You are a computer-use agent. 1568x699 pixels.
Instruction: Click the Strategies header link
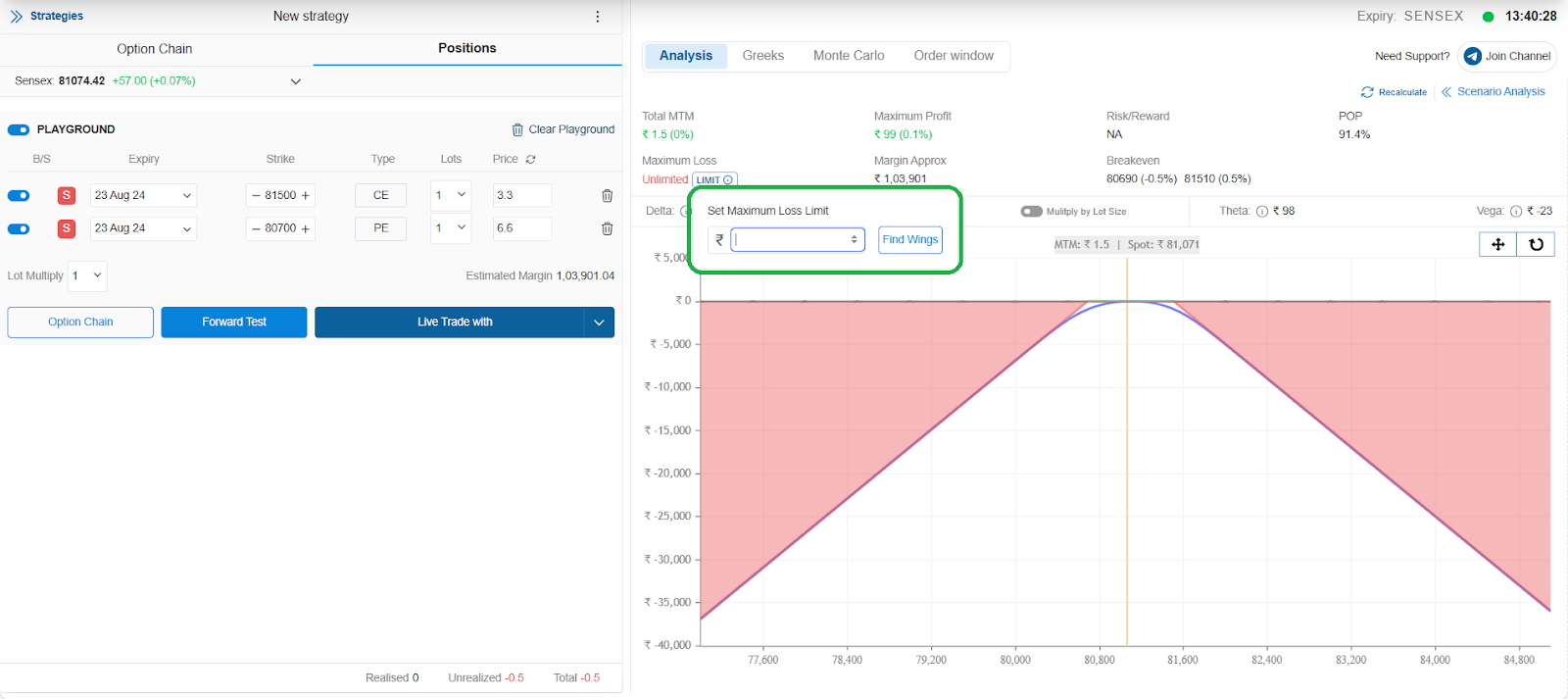coord(57,17)
